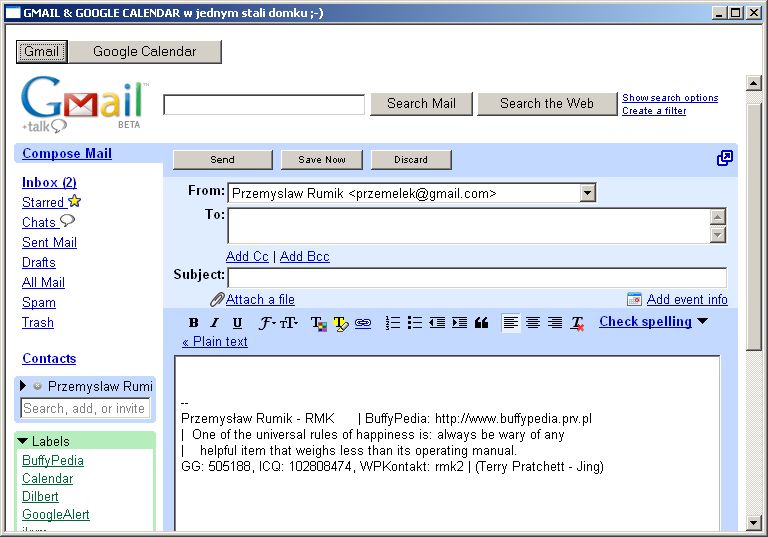Viewport: 768px width, 537px height.
Task: Switch to Plain text mode
Action: (215, 342)
